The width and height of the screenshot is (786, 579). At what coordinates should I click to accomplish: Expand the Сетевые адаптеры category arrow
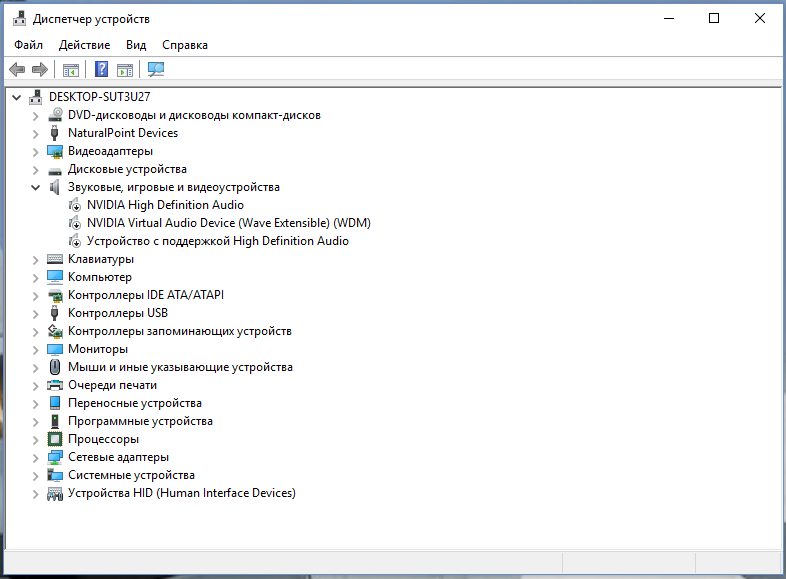(x=36, y=458)
